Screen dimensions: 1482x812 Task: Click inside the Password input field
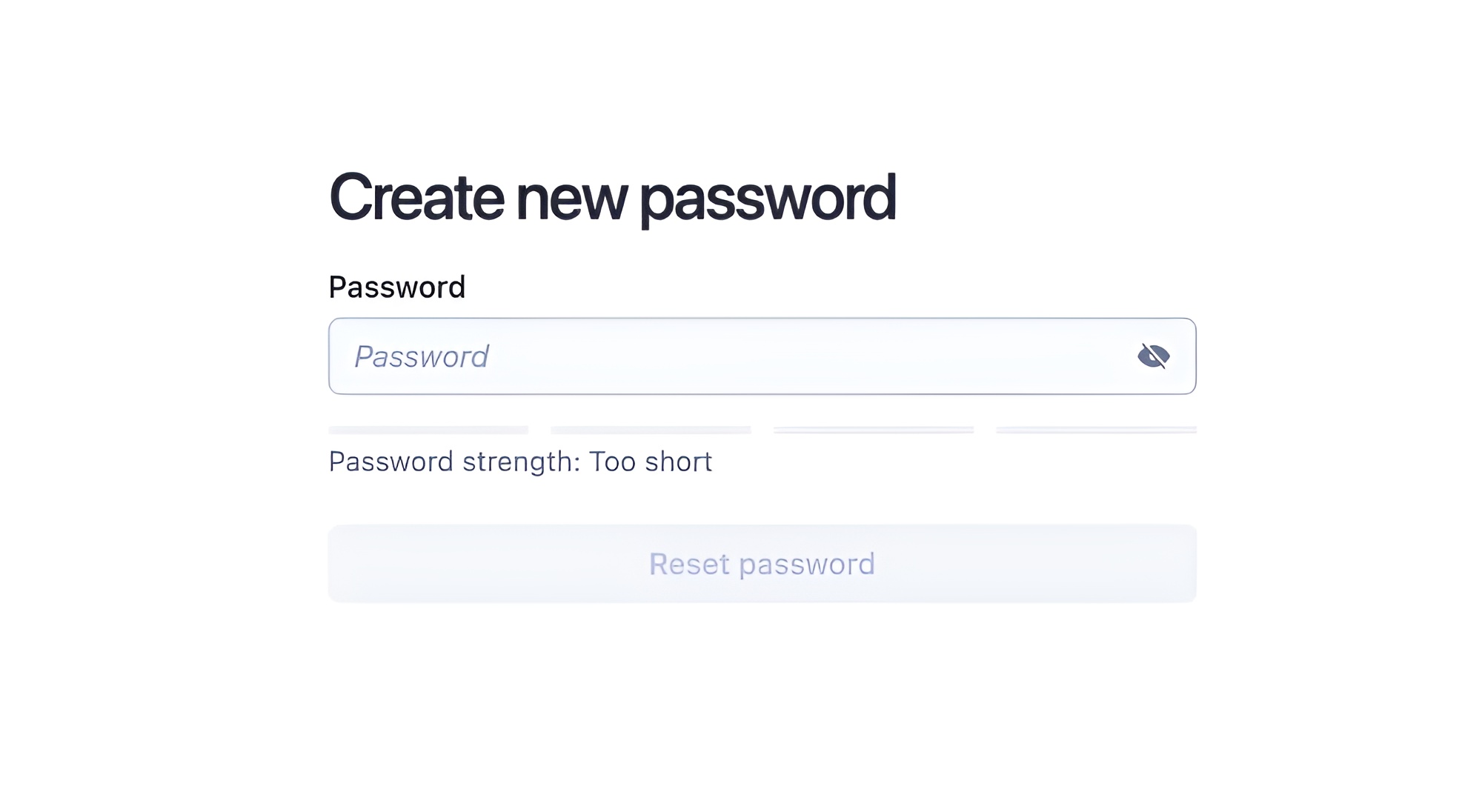[667, 356]
